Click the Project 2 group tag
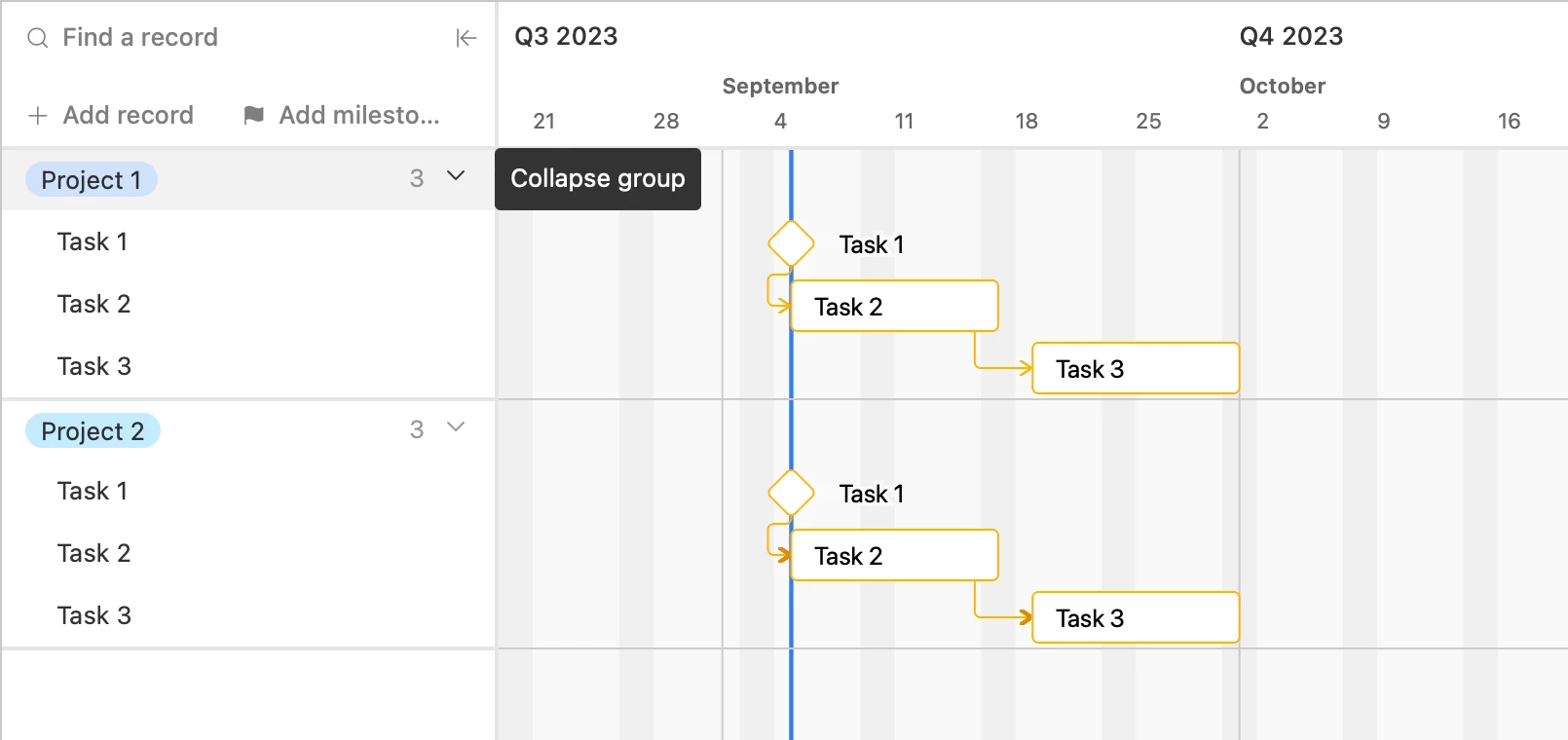 [93, 431]
